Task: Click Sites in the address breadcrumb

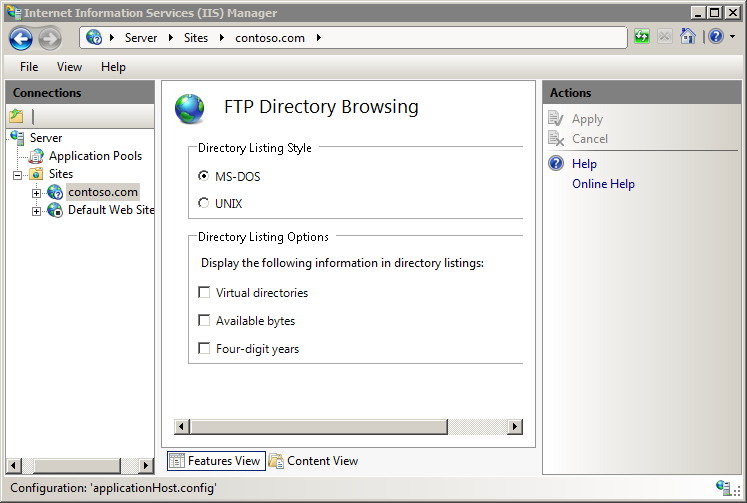Action: 196,38
